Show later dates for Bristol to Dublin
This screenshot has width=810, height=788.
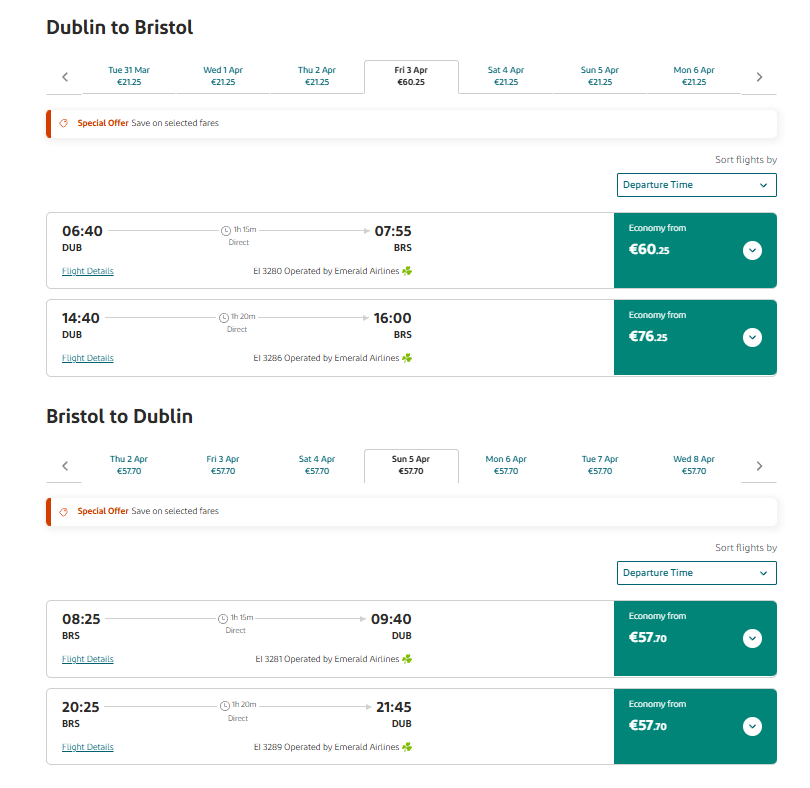[759, 466]
